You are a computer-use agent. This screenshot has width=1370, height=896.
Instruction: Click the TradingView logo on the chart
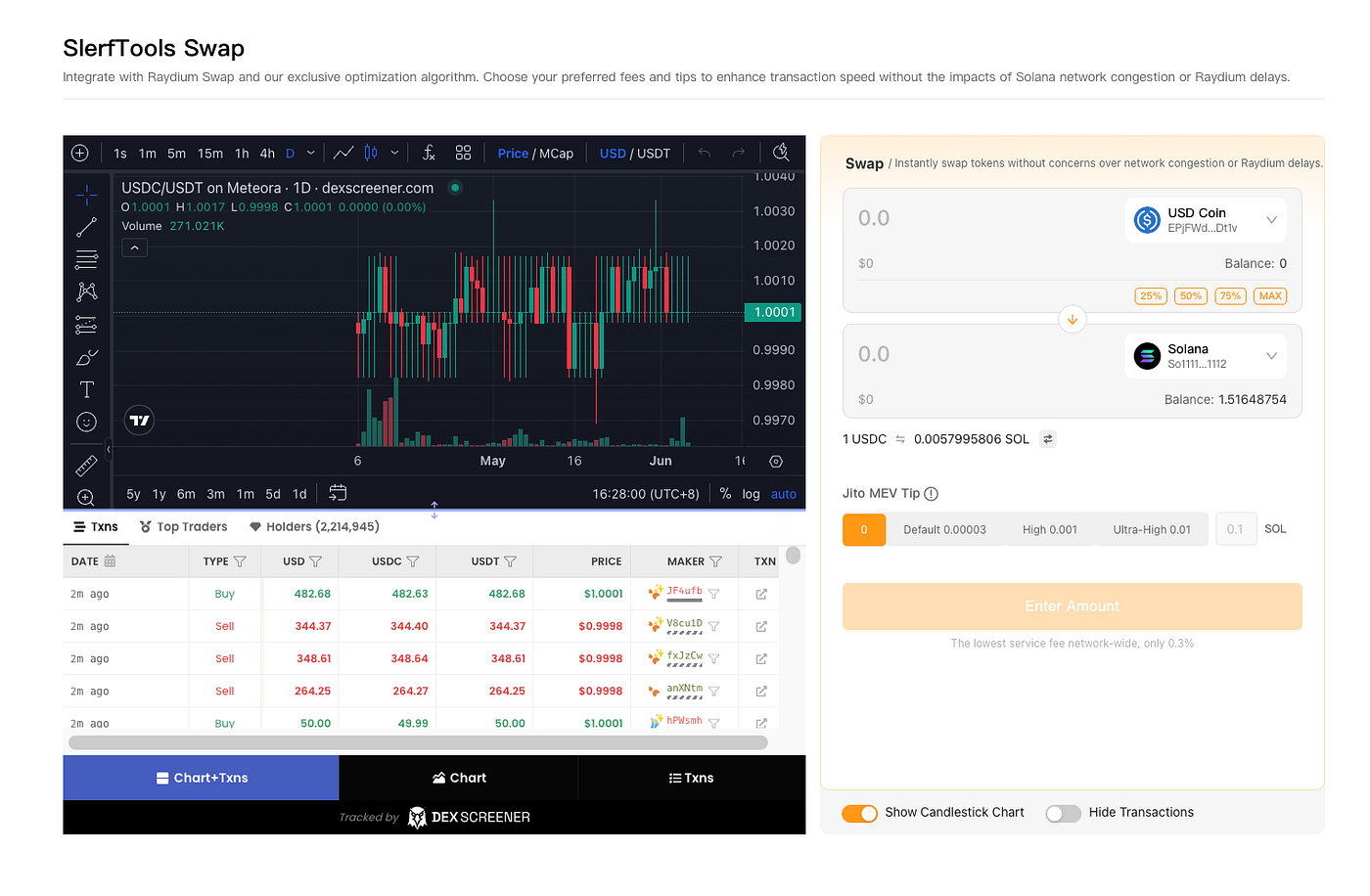(140, 421)
